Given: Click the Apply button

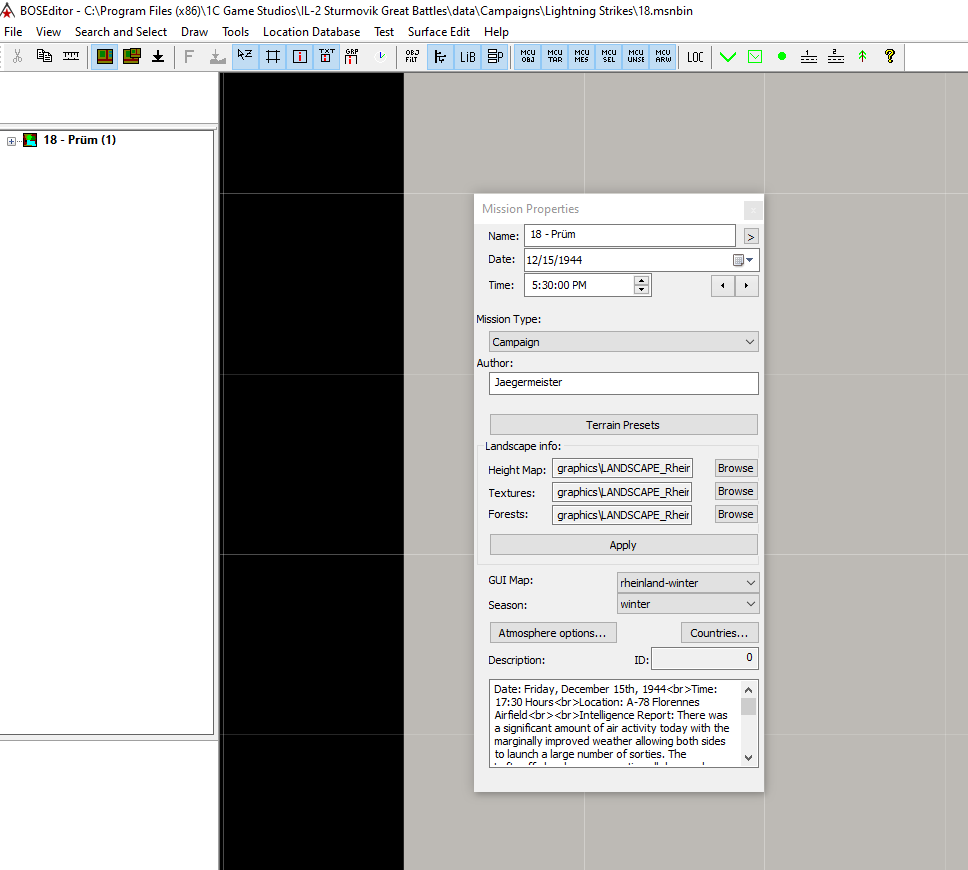Looking at the screenshot, I should point(624,545).
